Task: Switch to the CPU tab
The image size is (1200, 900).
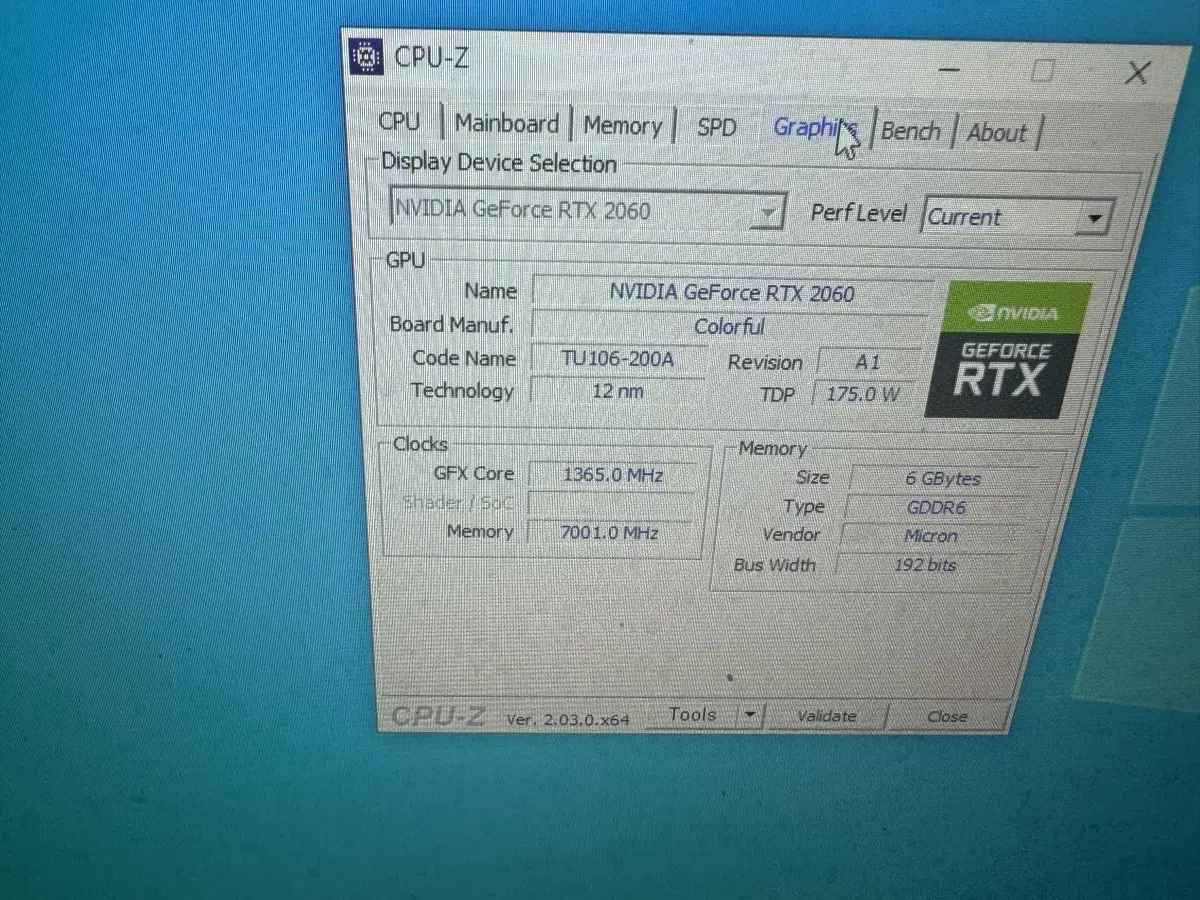Action: pyautogui.click(x=399, y=122)
